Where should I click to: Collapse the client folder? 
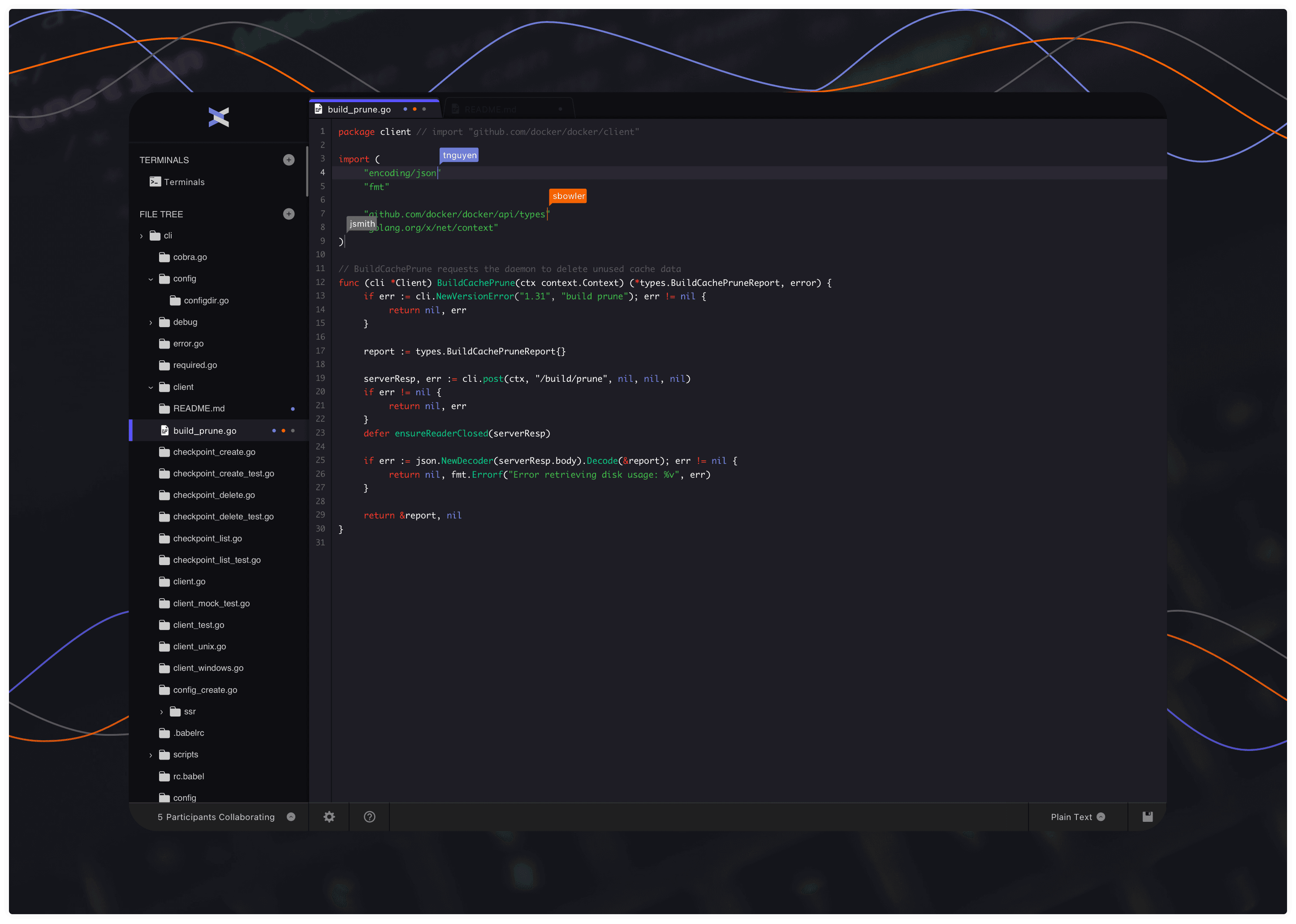pos(151,387)
